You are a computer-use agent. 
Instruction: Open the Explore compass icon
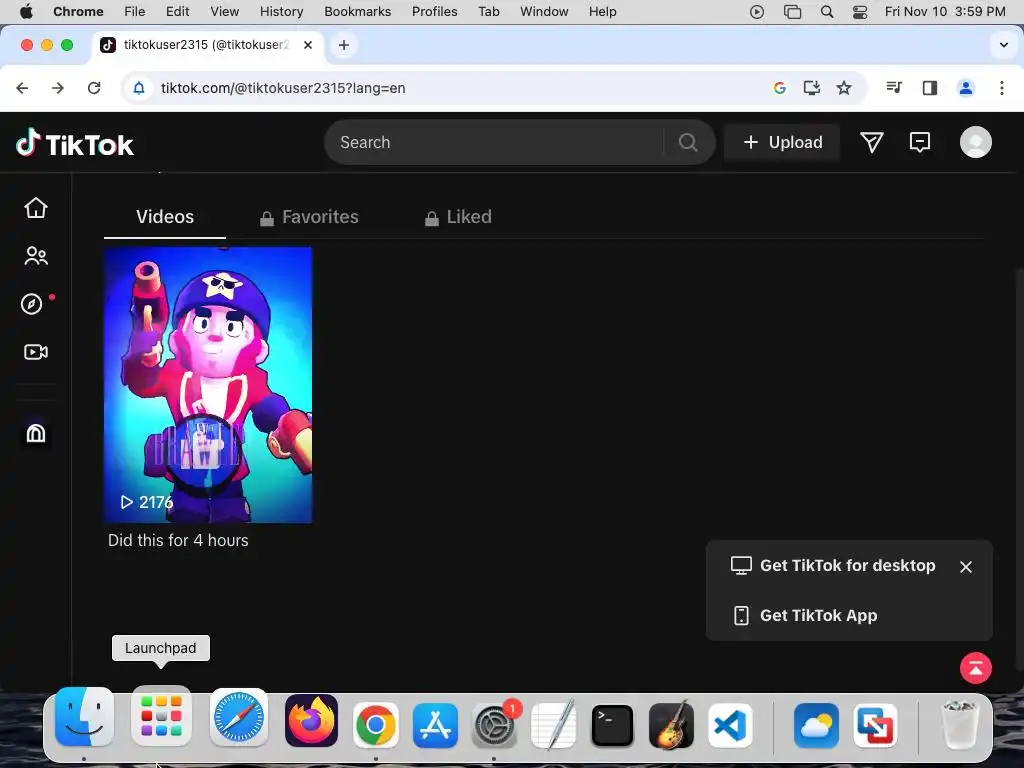(x=31, y=304)
